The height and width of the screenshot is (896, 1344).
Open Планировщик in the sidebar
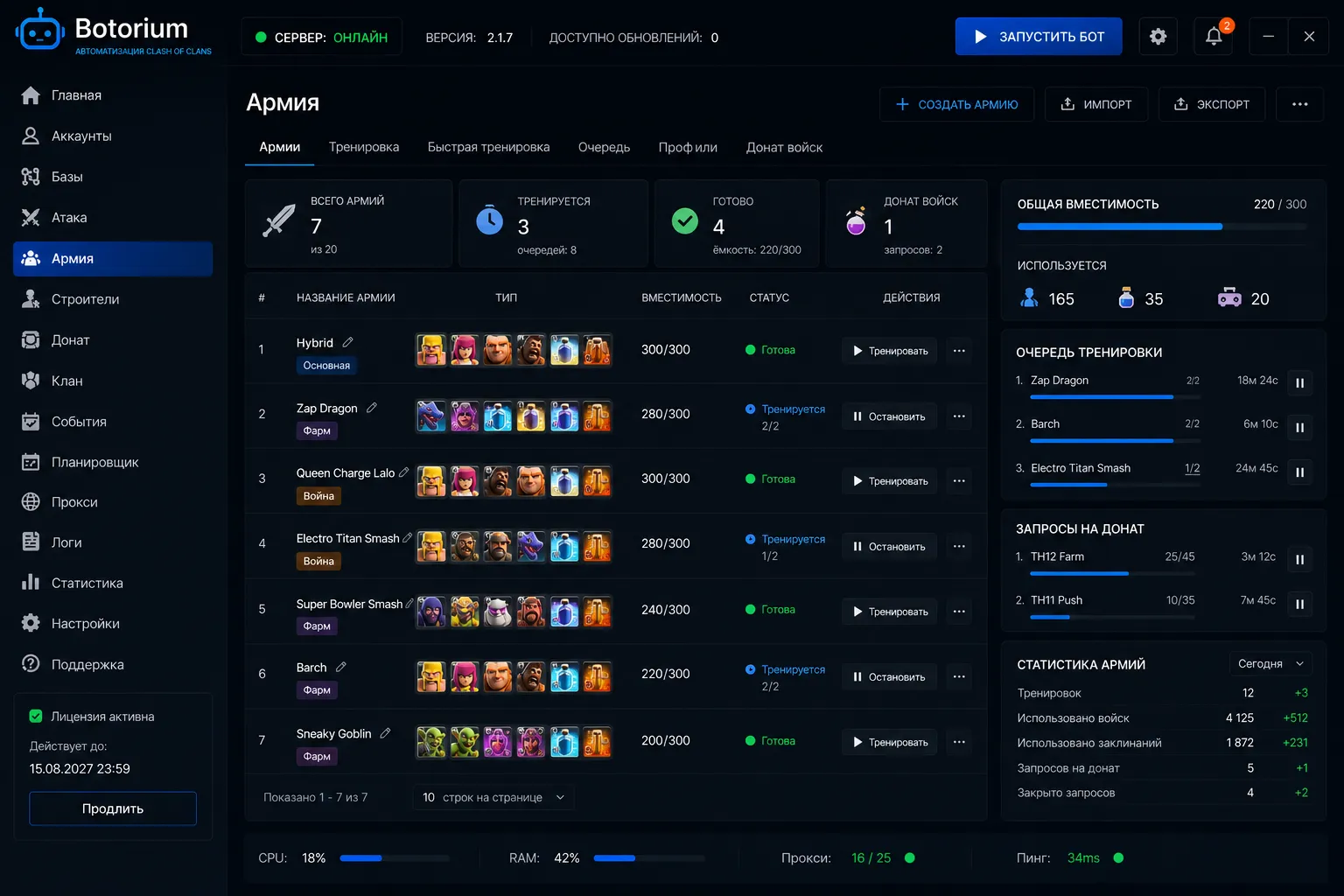[113, 462]
